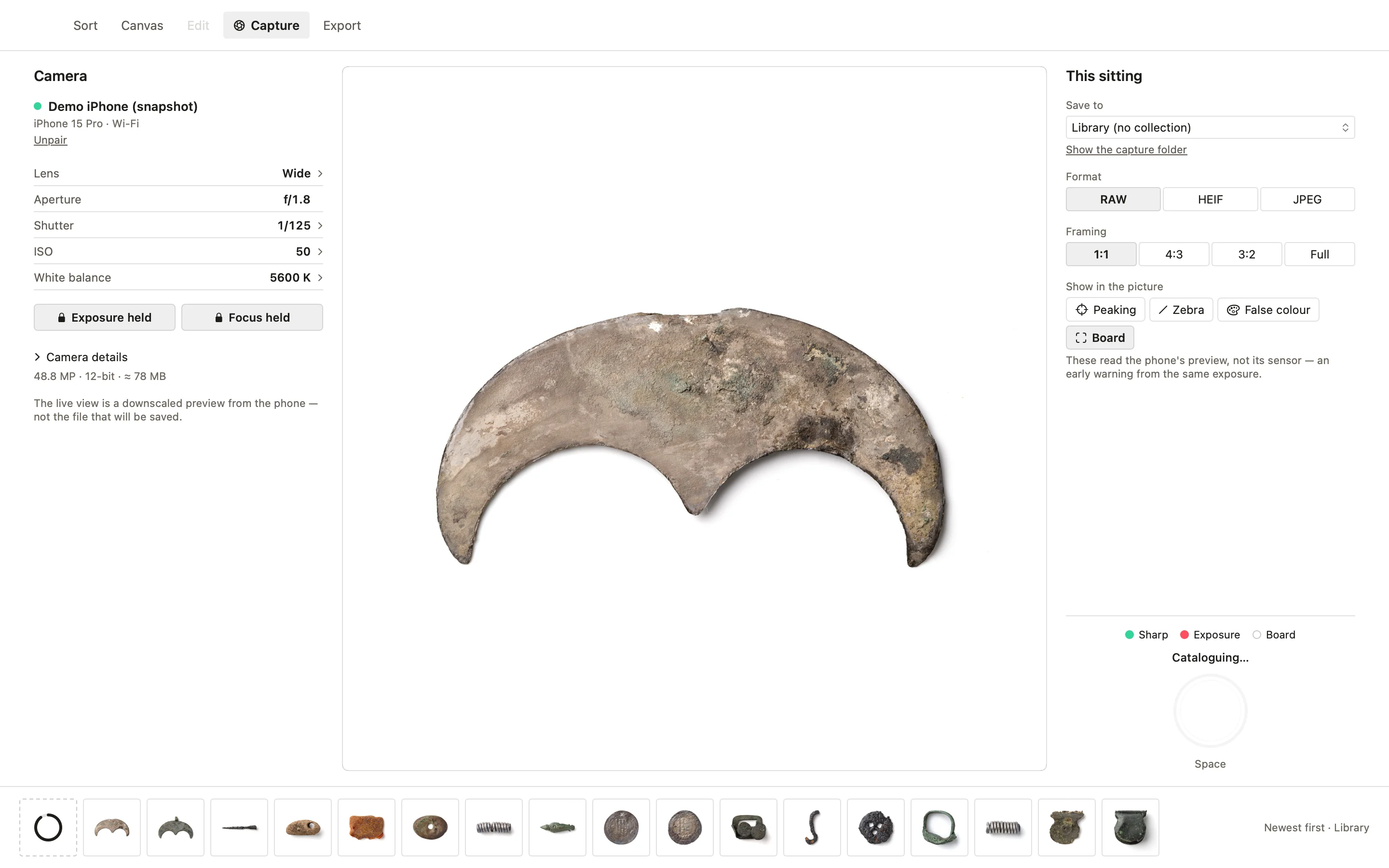
Task: Click the Aperture f/1.8 value
Action: (296, 199)
